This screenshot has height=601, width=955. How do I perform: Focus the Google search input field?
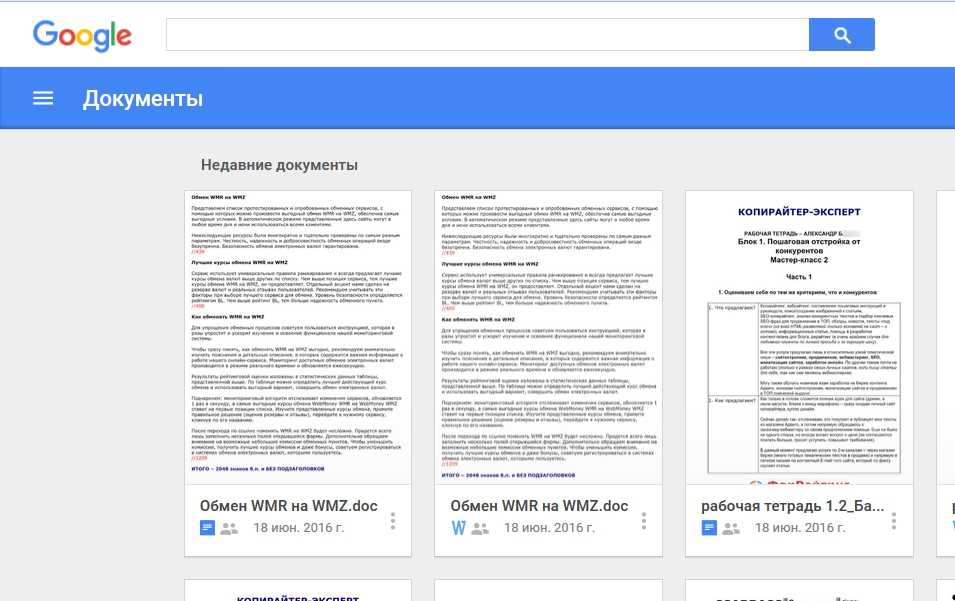[487, 35]
